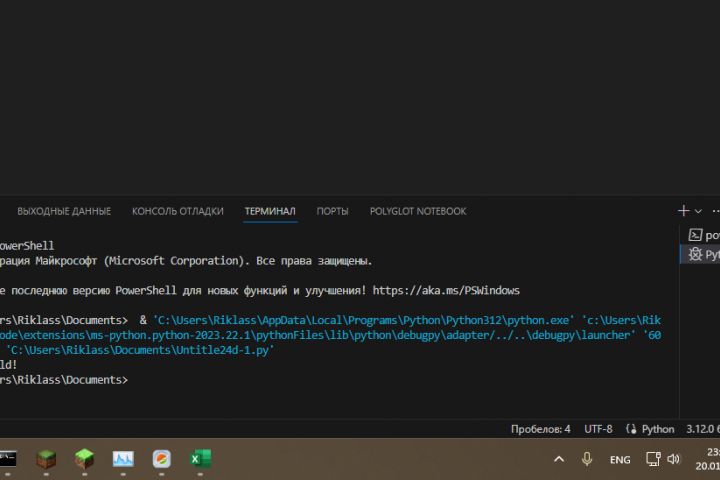Select the powershell terminal entry icon
Screen dimensions: 720x480
click(x=695, y=235)
